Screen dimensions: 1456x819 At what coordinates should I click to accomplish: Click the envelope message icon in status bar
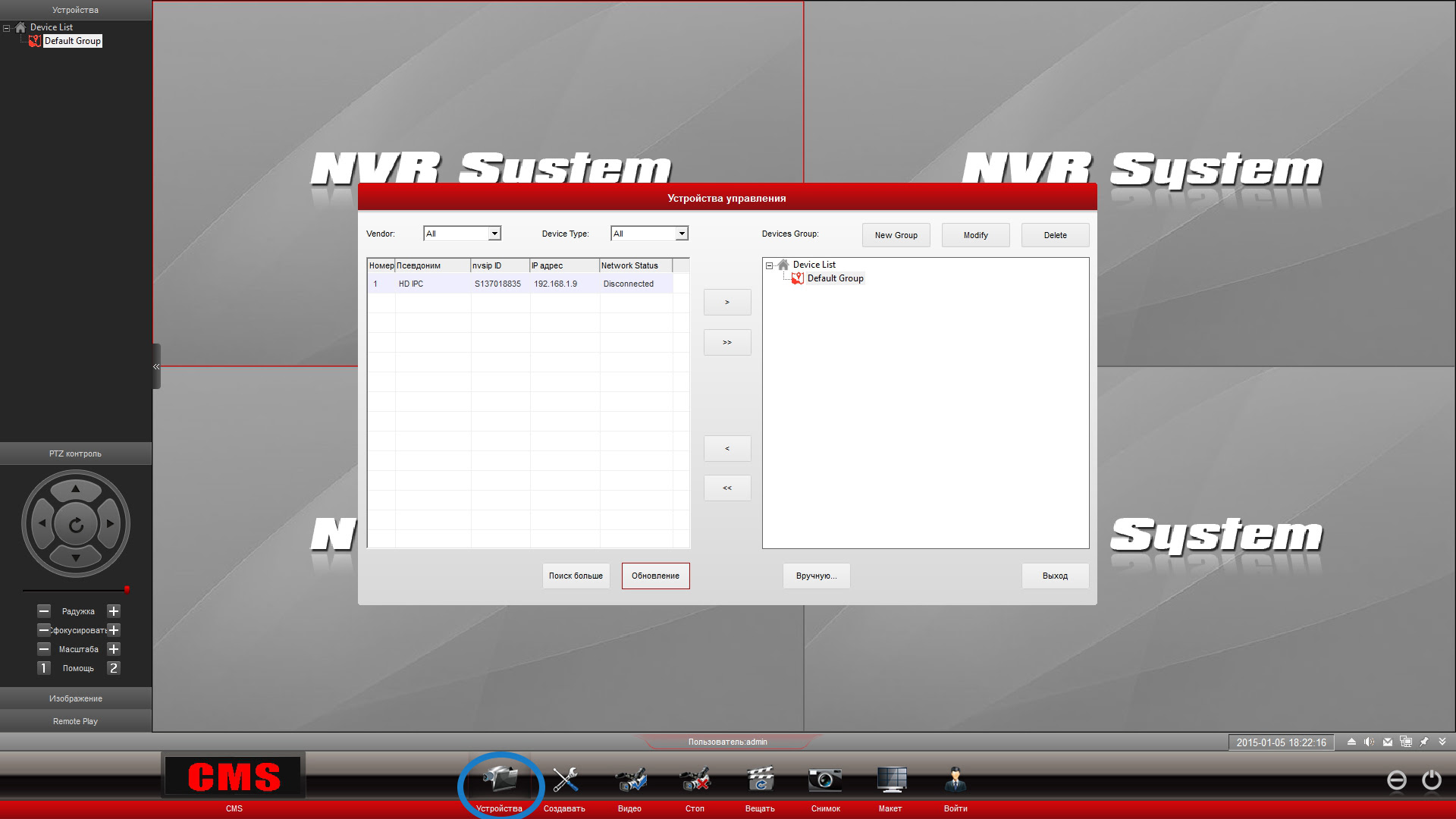tap(1387, 742)
